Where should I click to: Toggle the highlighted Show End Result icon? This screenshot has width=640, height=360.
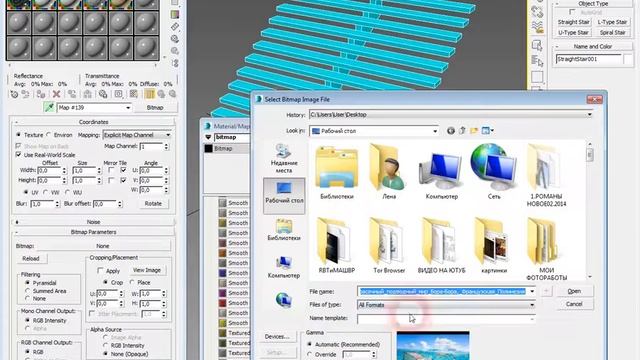[x=149, y=94]
